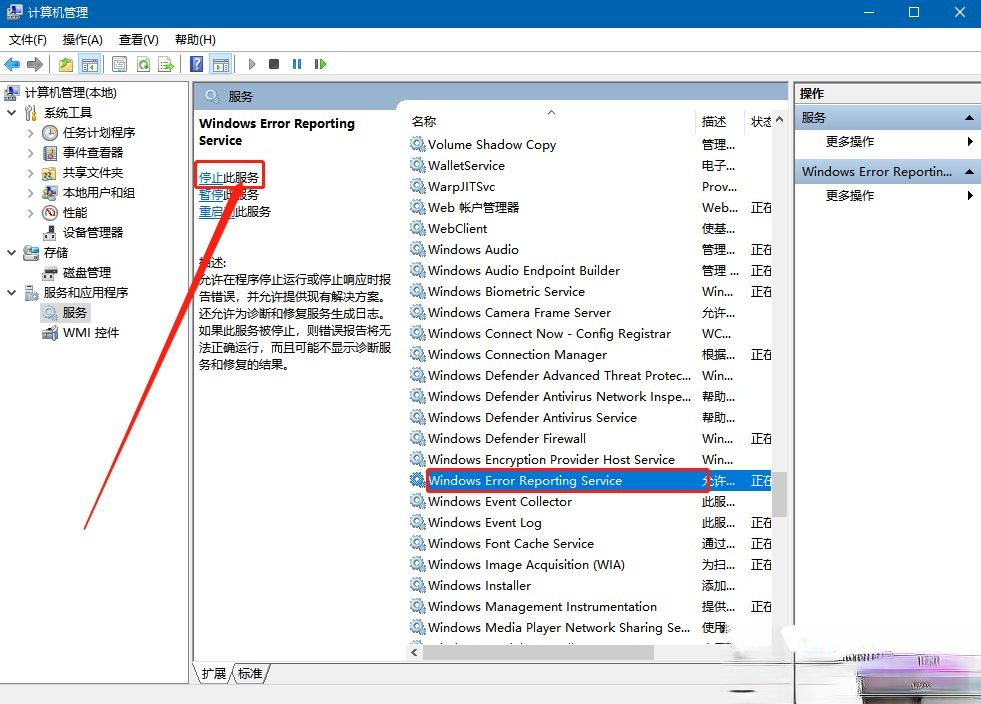This screenshot has height=704, width=981.
Task: Click the 暂停 this service link
Action: pyautogui.click(x=211, y=195)
